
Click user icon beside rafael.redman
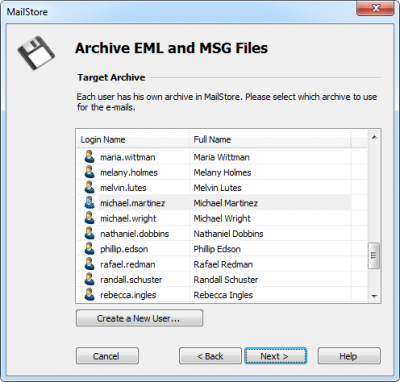click(89, 264)
